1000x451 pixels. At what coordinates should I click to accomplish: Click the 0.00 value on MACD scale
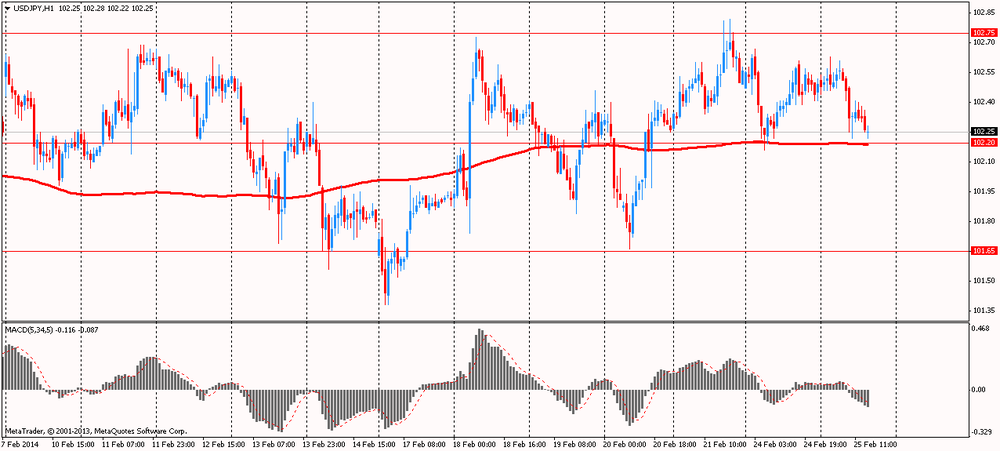pyautogui.click(x=980, y=389)
